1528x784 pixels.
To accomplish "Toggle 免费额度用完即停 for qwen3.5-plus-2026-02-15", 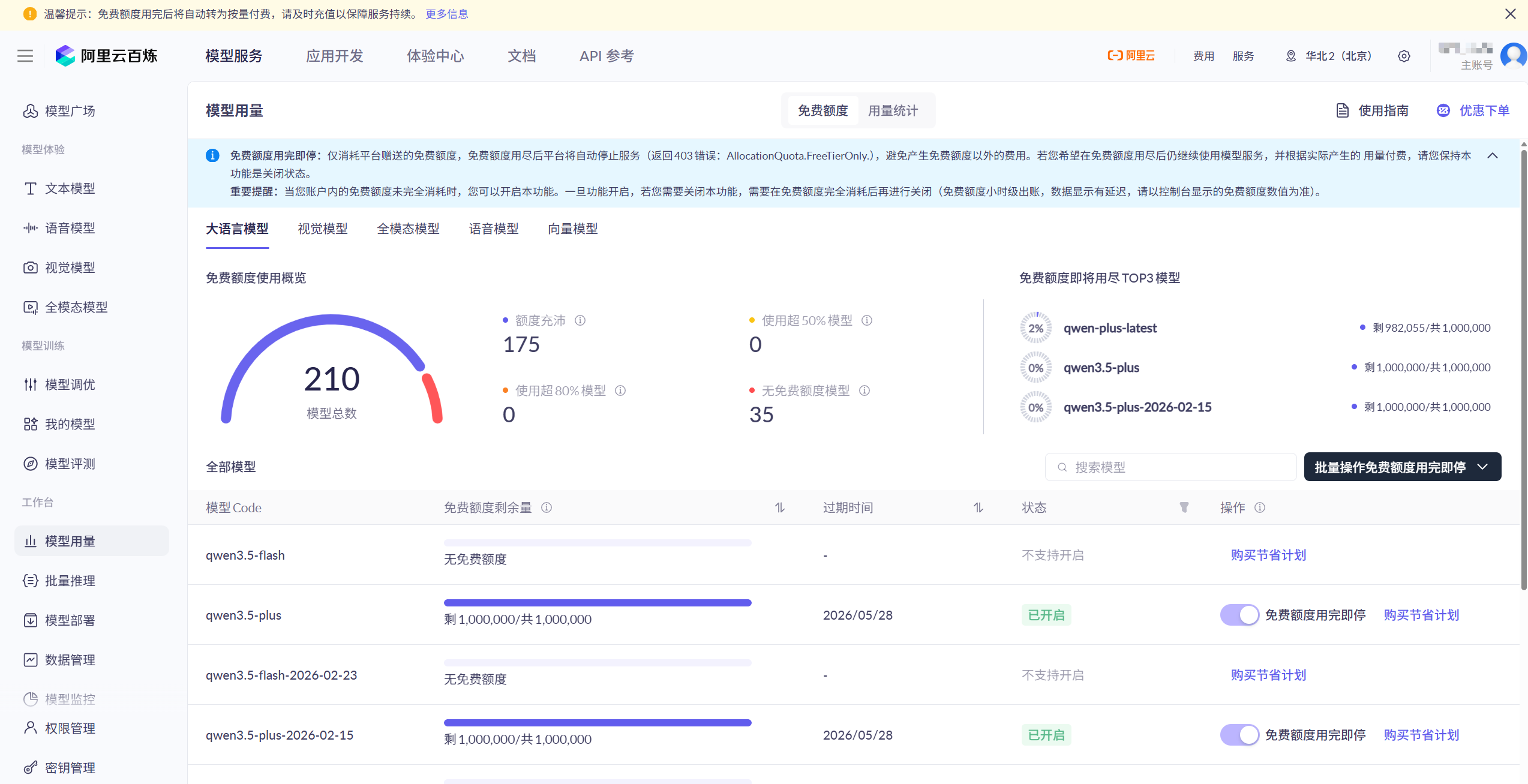I will point(1239,735).
